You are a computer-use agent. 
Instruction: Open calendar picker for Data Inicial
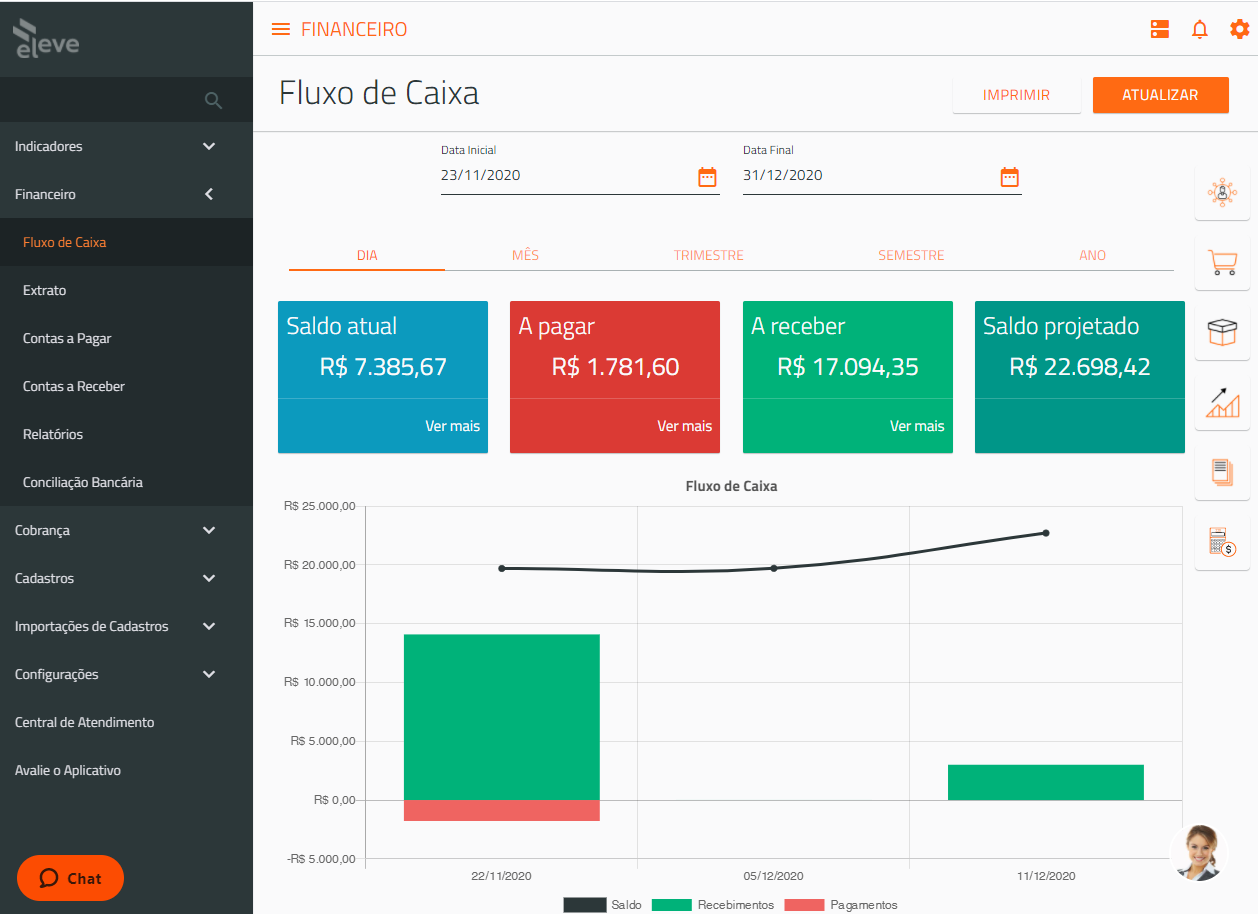tap(707, 177)
